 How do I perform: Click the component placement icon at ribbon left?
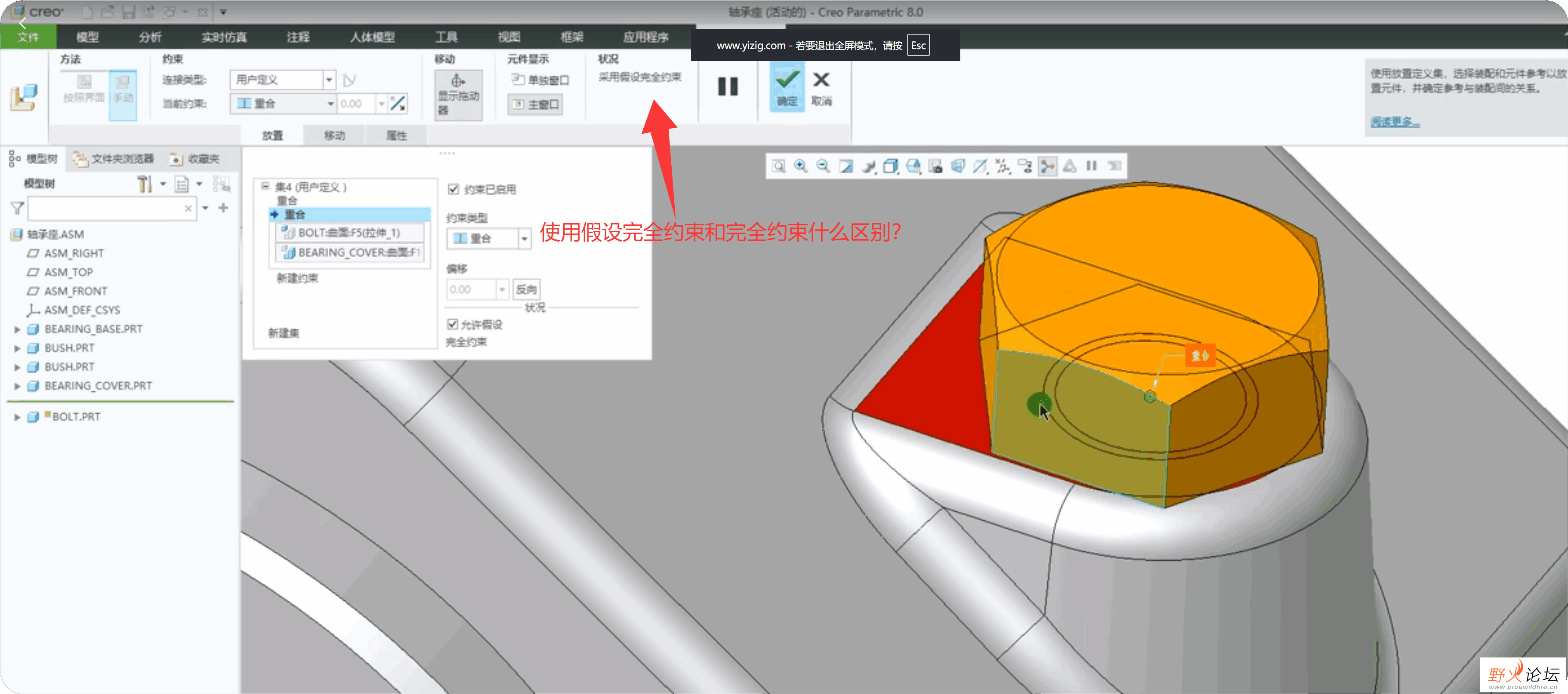(24, 97)
